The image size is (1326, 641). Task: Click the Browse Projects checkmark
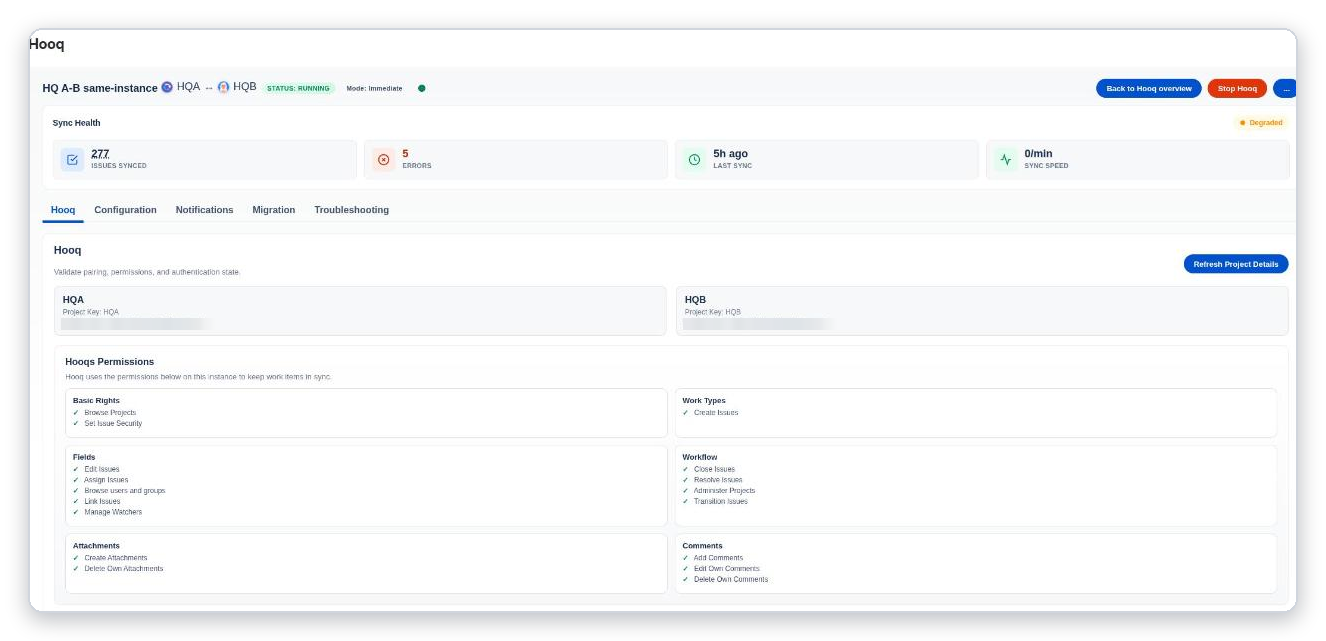[75, 412]
